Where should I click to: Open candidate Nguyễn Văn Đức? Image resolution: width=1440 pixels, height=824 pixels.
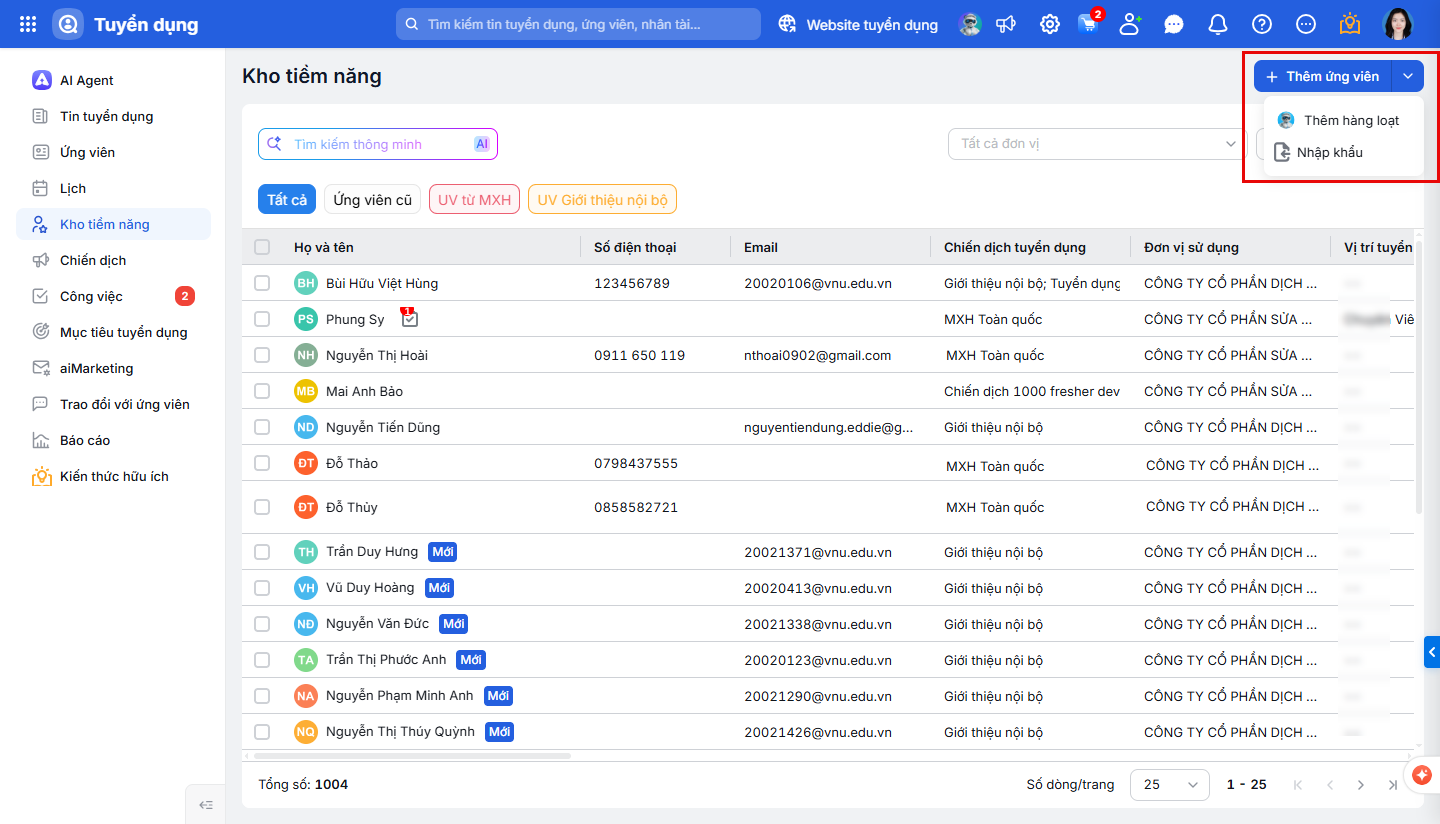point(377,624)
